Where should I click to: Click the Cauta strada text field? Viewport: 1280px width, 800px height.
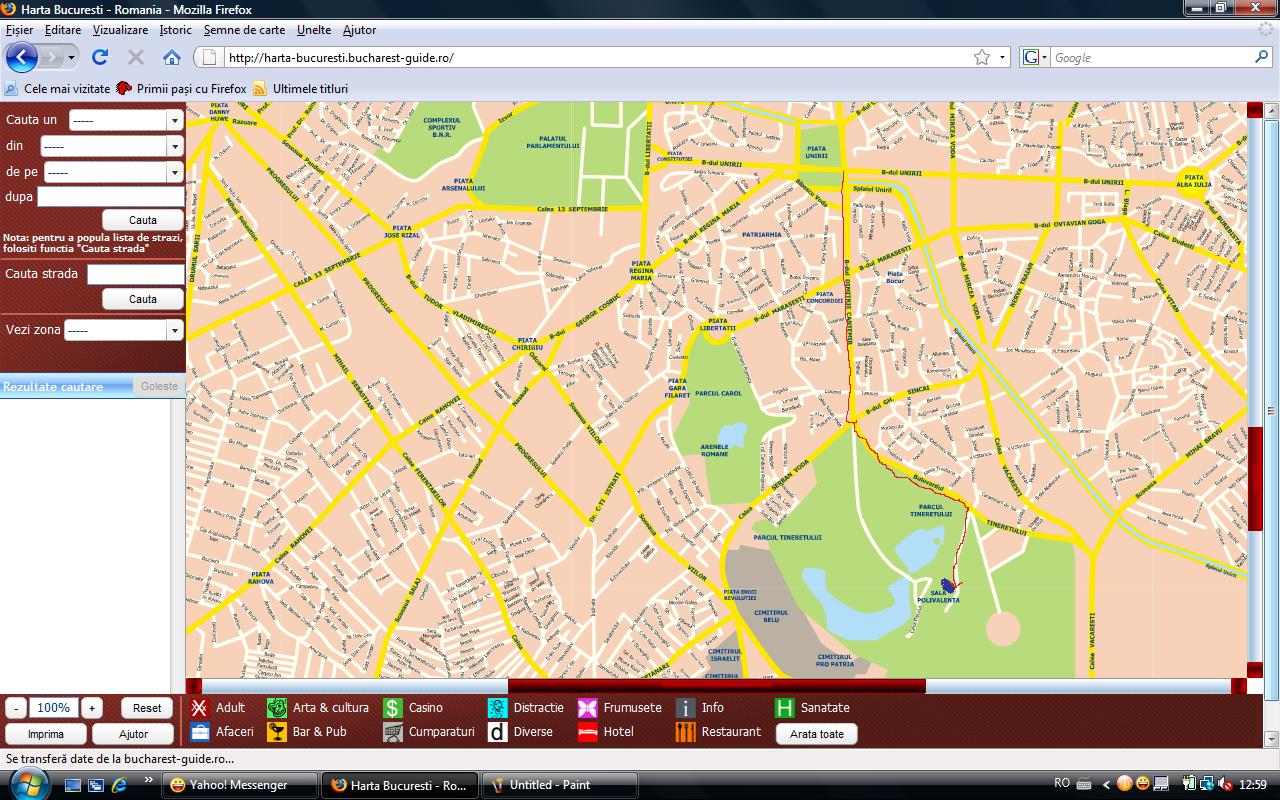coord(135,274)
